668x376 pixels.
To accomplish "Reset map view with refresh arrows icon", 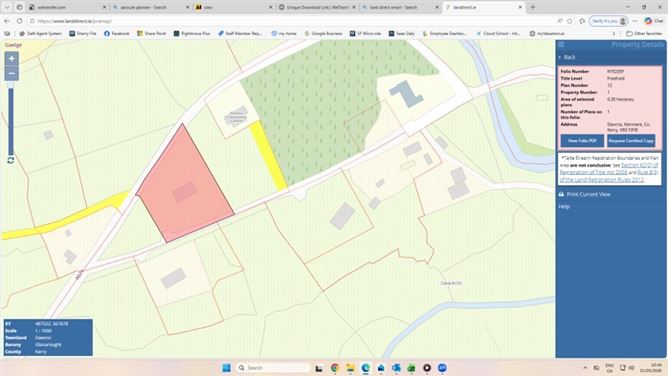I will click(11, 160).
